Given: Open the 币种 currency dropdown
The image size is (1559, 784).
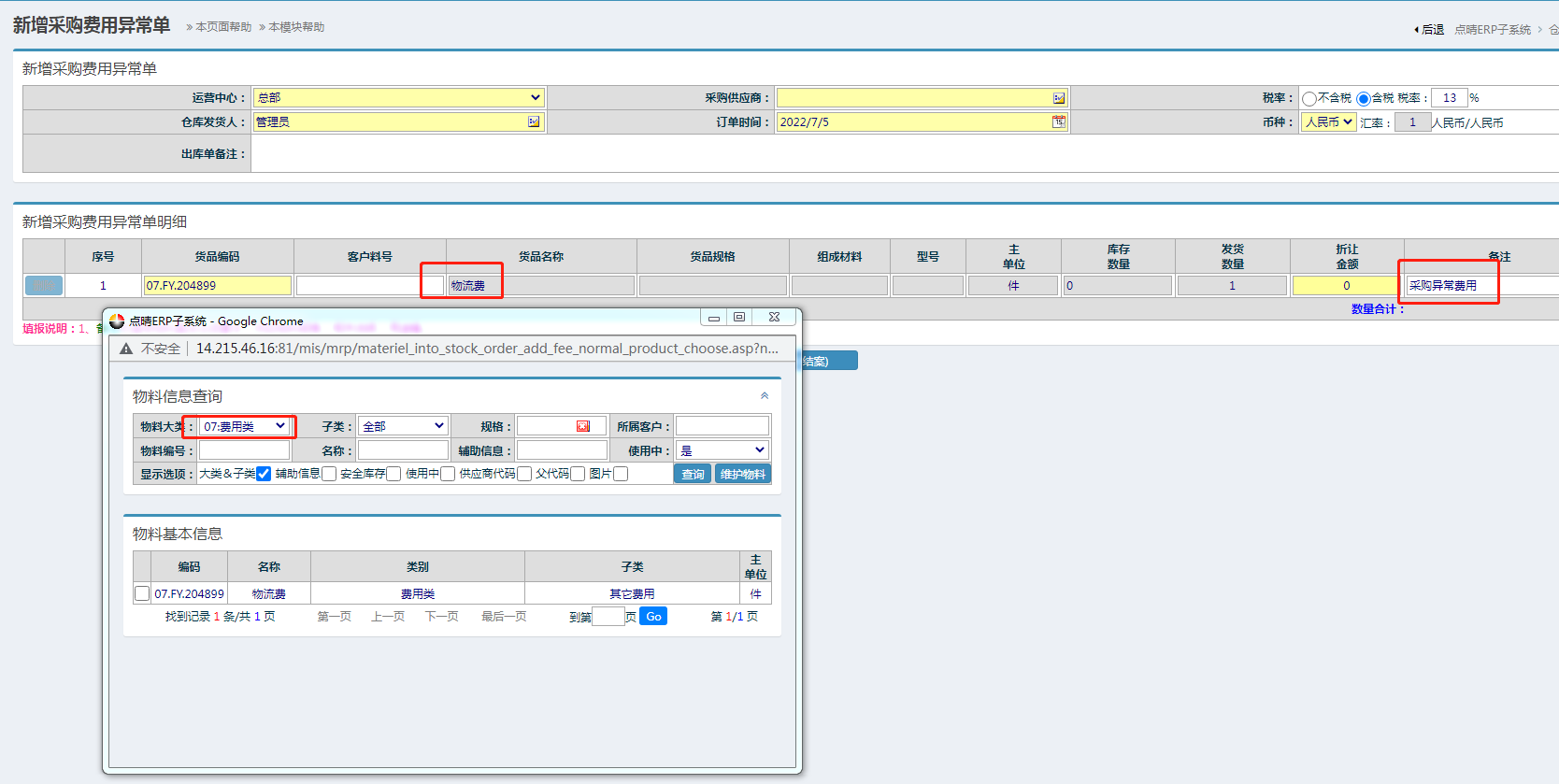Looking at the screenshot, I should tap(1328, 122).
